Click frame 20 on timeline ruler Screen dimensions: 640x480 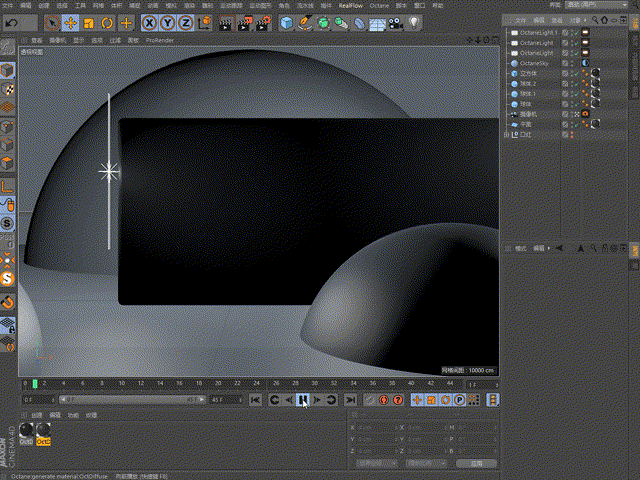pyautogui.click(x=218, y=384)
